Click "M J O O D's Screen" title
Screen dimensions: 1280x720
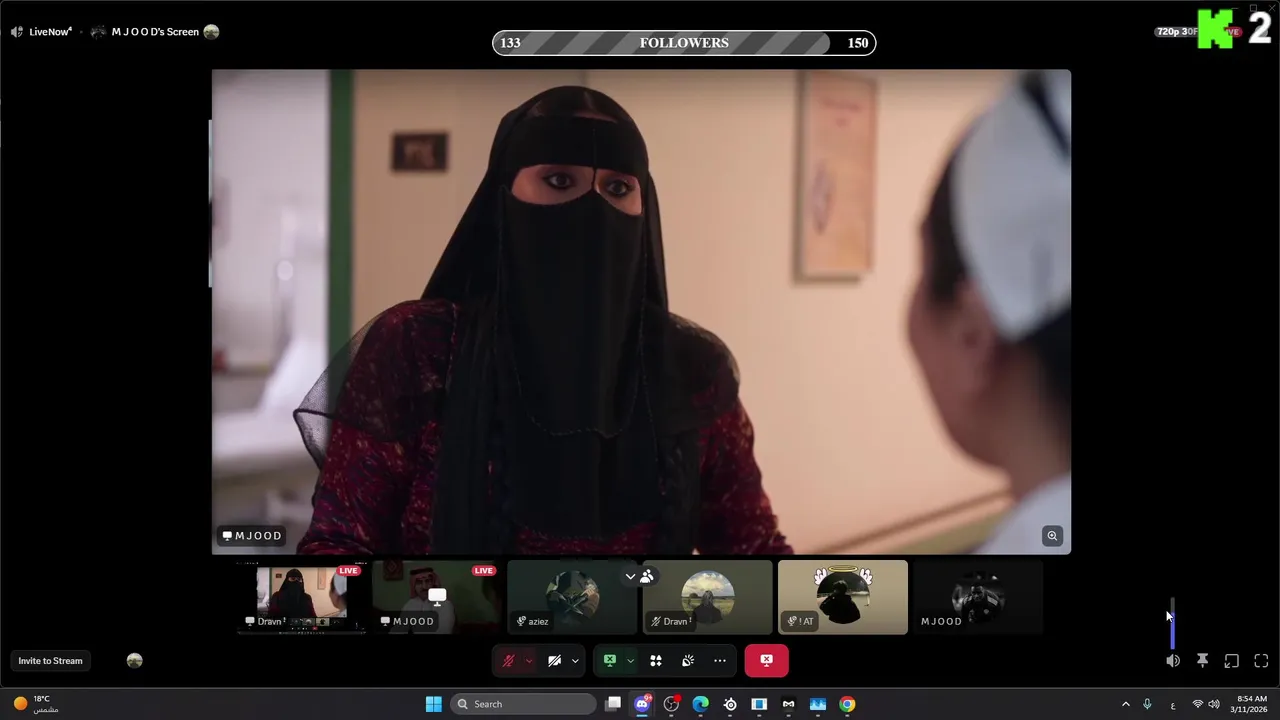click(x=155, y=32)
